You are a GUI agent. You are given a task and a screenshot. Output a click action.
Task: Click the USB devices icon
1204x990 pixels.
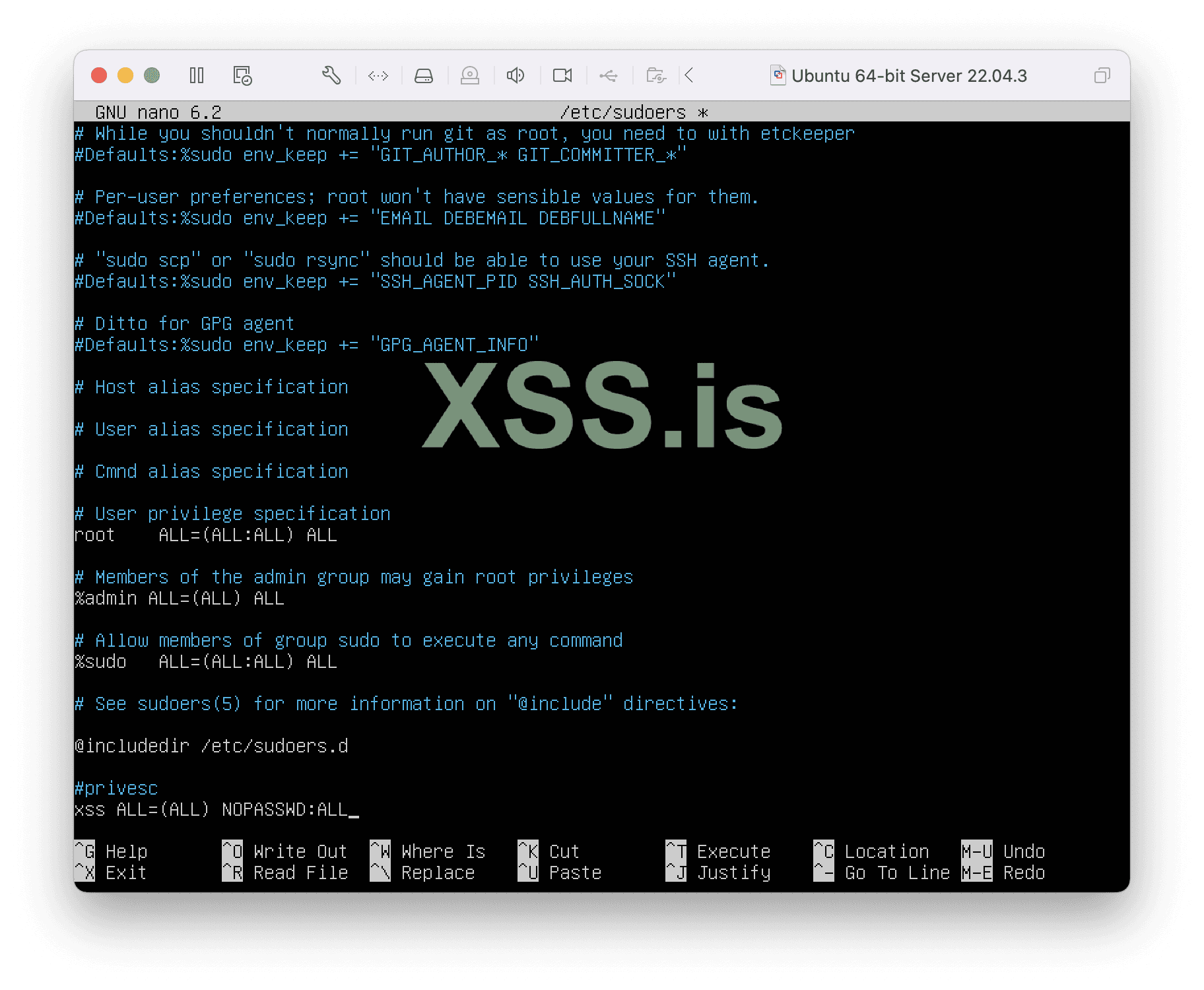coord(609,76)
